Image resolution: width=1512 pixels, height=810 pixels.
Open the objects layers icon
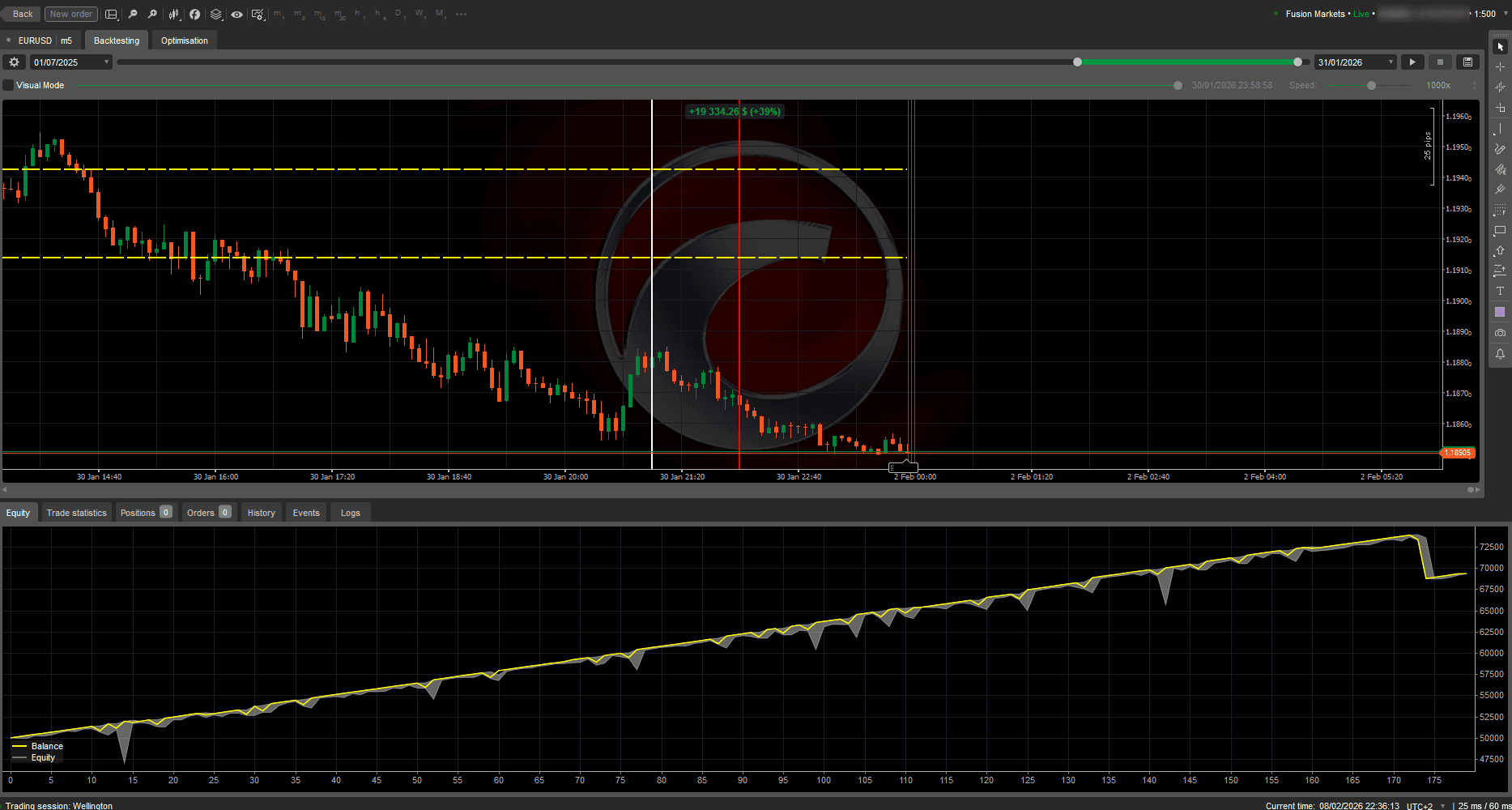click(215, 14)
